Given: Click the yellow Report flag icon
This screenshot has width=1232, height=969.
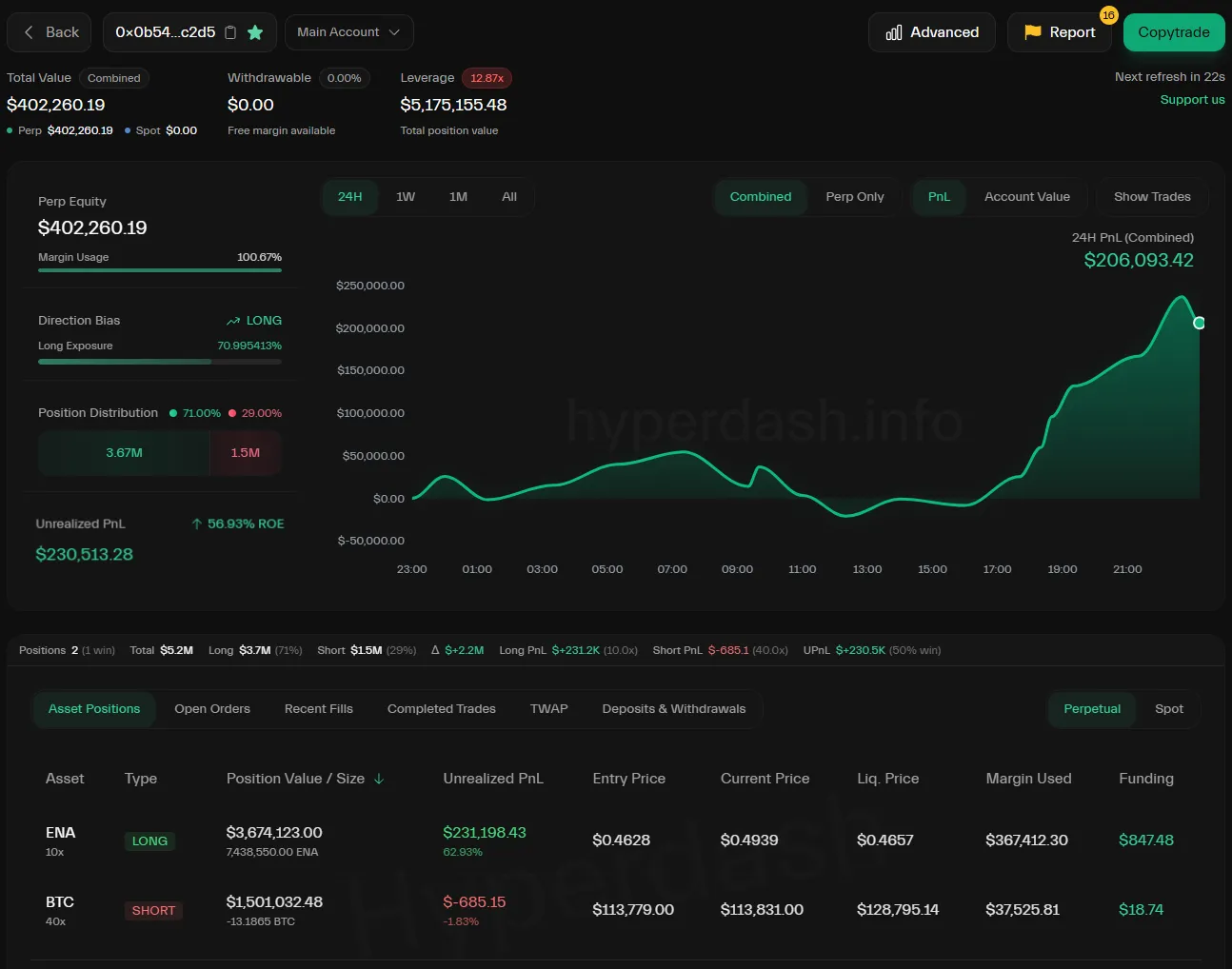Looking at the screenshot, I should (x=1032, y=32).
